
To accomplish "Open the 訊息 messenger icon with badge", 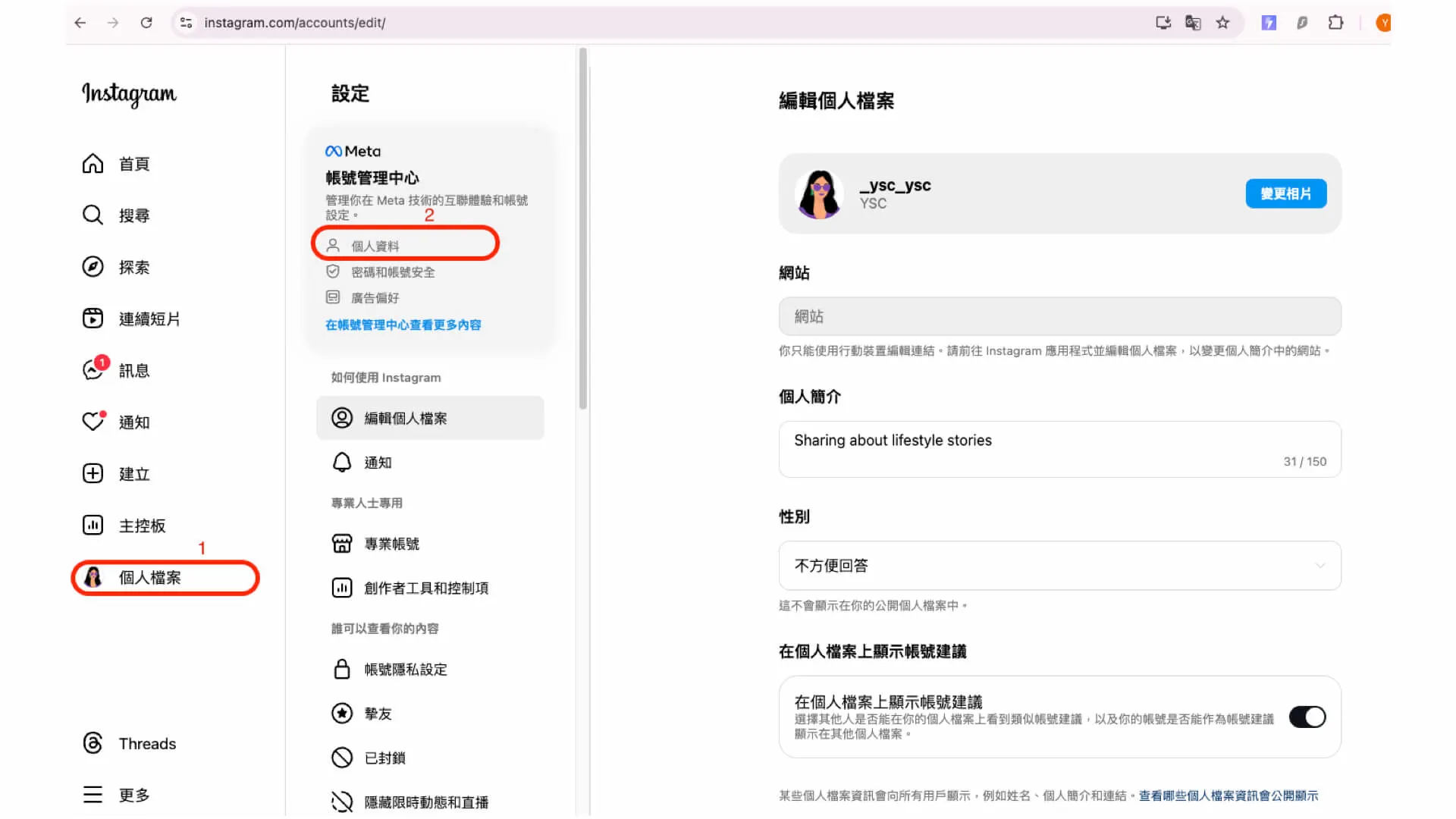I will click(x=95, y=369).
